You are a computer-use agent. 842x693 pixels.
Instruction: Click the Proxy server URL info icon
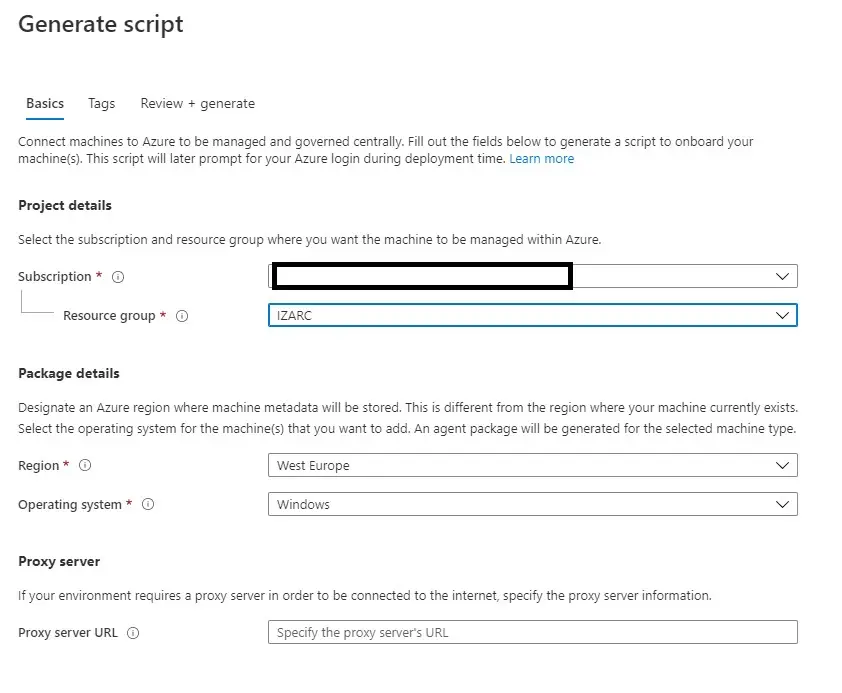coord(133,633)
